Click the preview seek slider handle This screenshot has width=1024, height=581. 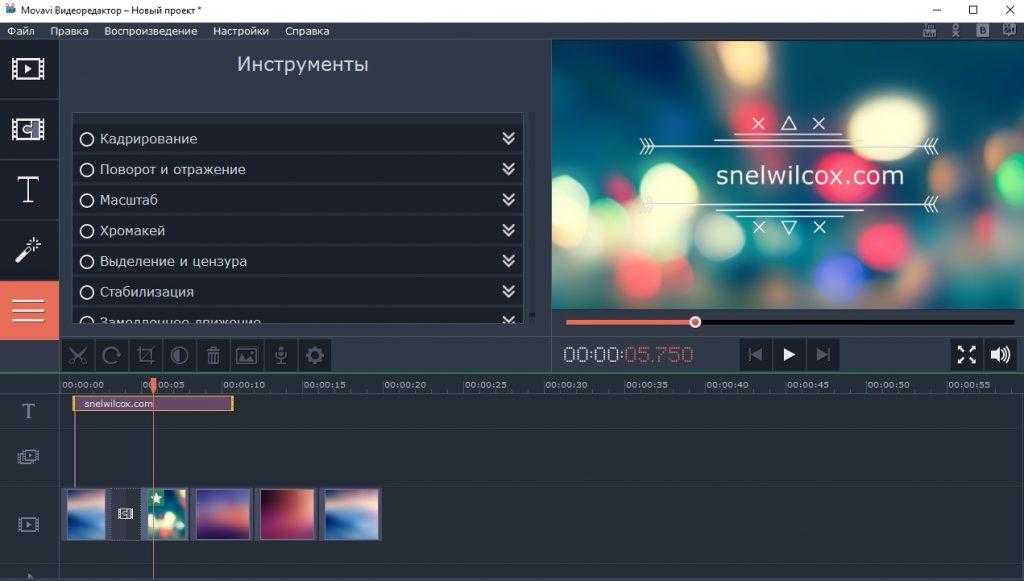pyautogui.click(x=696, y=322)
